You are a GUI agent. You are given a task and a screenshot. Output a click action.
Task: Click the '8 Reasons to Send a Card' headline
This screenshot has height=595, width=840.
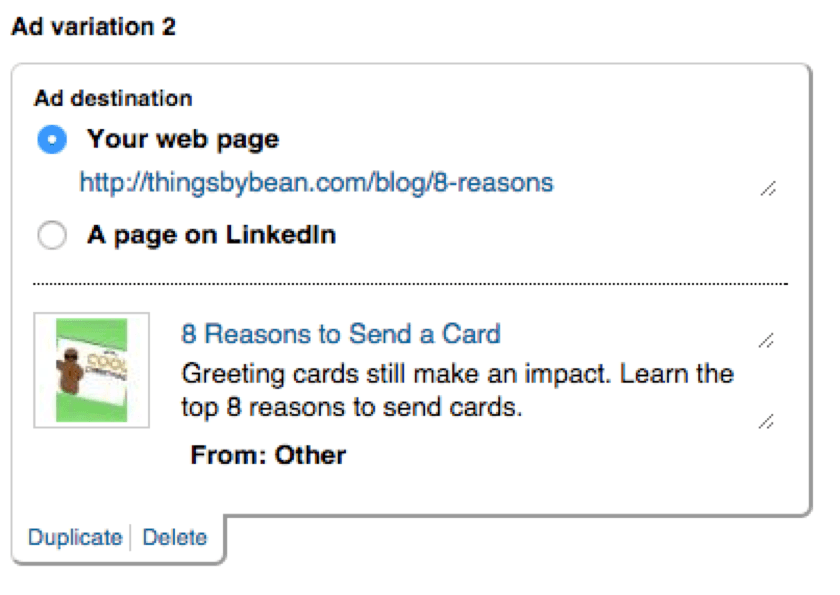pos(341,334)
